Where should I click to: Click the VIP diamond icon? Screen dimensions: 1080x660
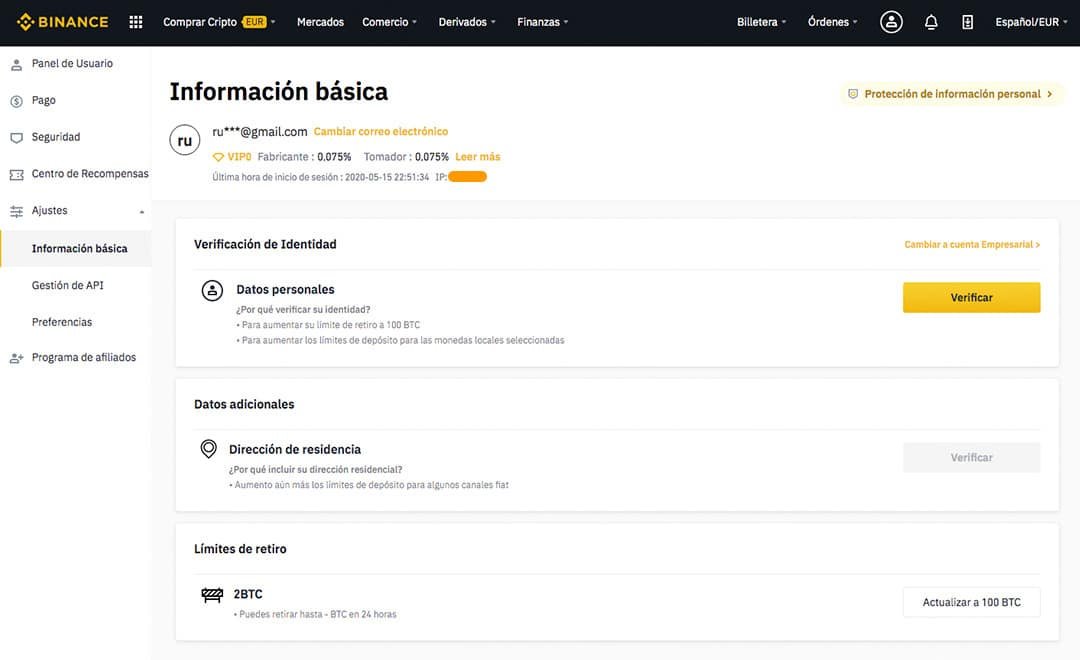218,157
